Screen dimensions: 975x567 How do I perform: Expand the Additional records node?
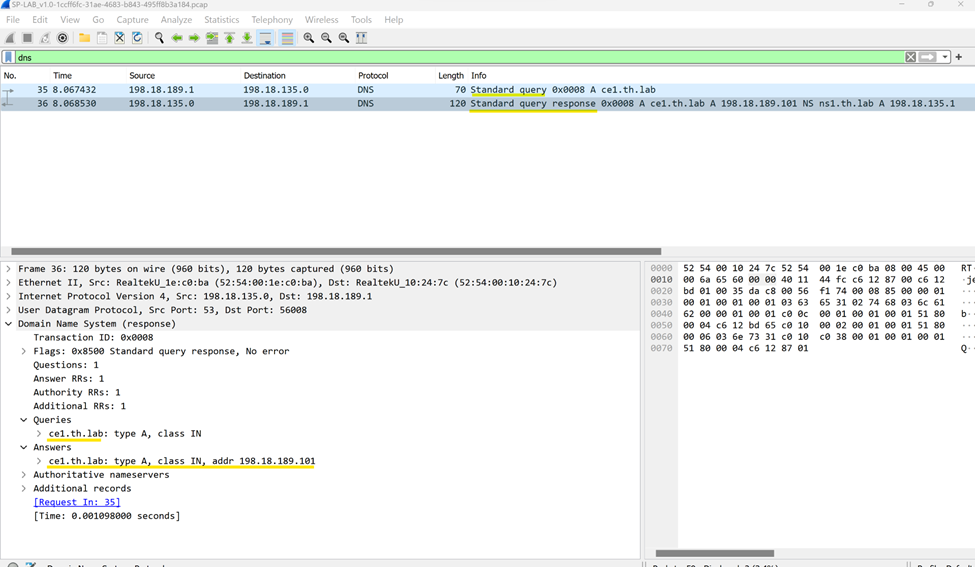(24, 489)
